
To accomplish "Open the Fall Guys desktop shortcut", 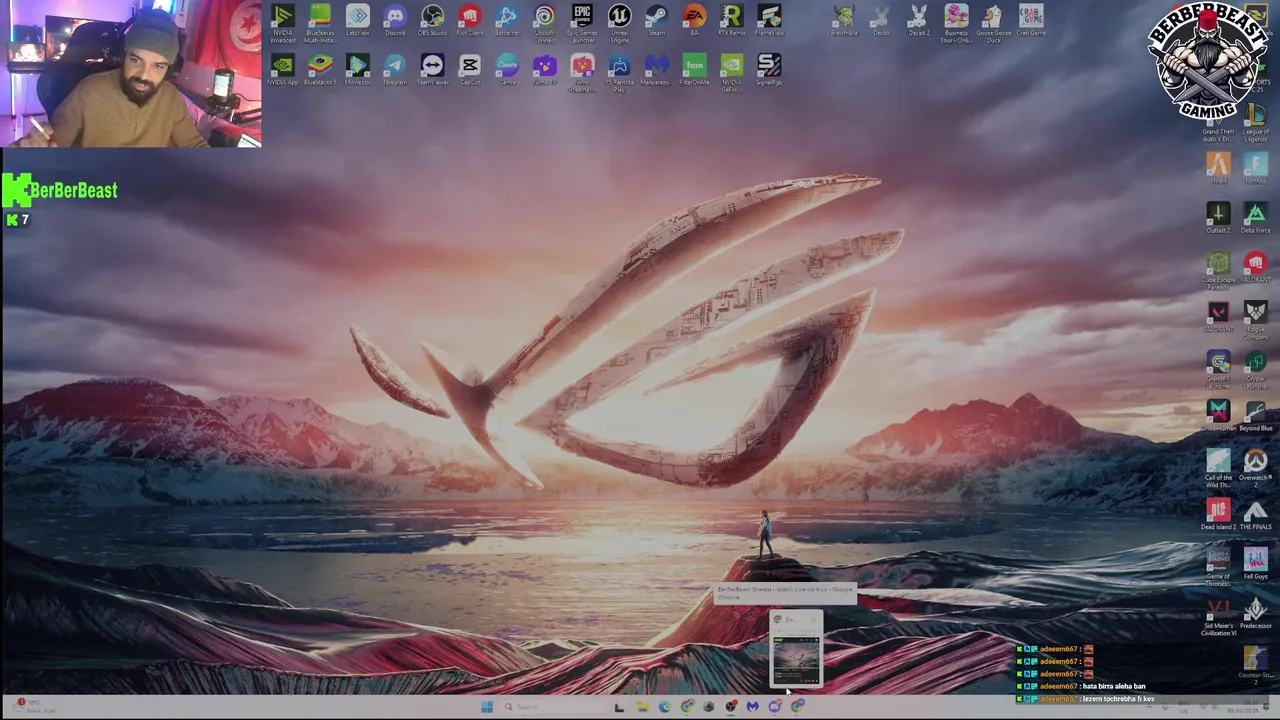I will click(x=1255, y=563).
